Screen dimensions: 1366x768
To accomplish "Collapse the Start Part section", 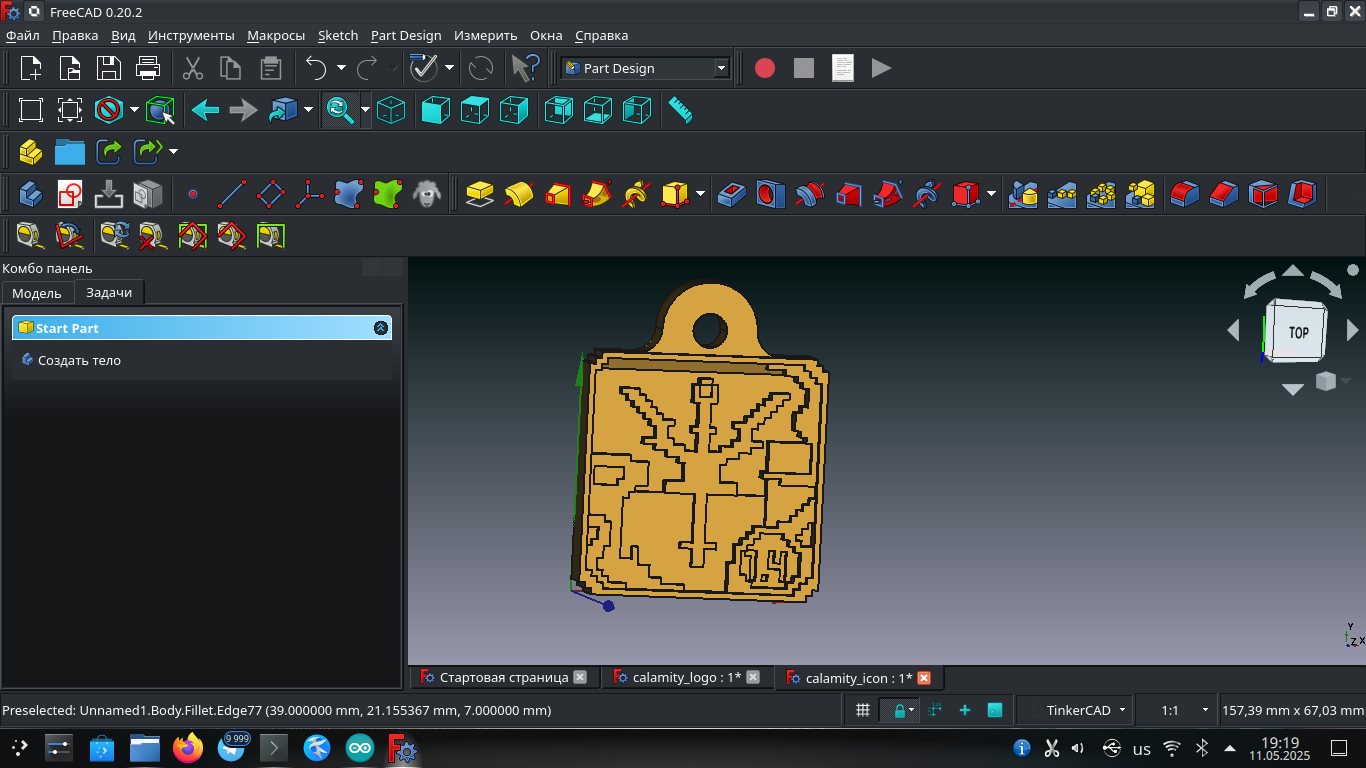I will click(x=380, y=328).
